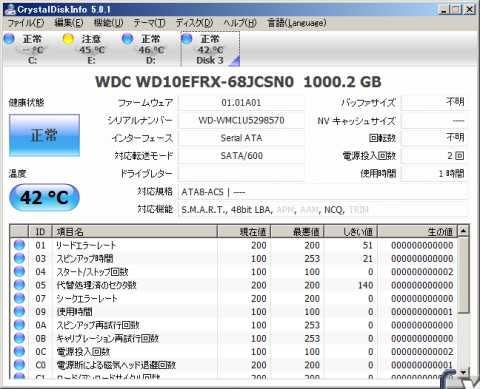Click status orb for attribute 0C
This screenshot has height=389, width=480.
click(x=19, y=352)
